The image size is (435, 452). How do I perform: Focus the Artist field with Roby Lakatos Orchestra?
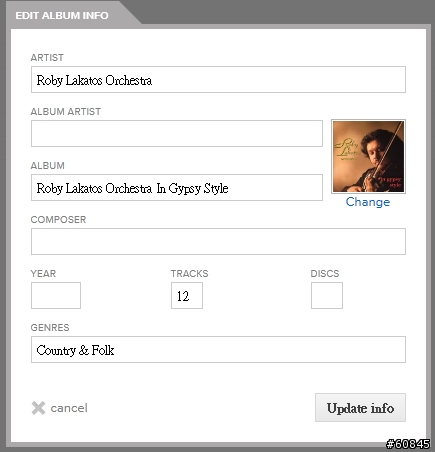coord(218,80)
